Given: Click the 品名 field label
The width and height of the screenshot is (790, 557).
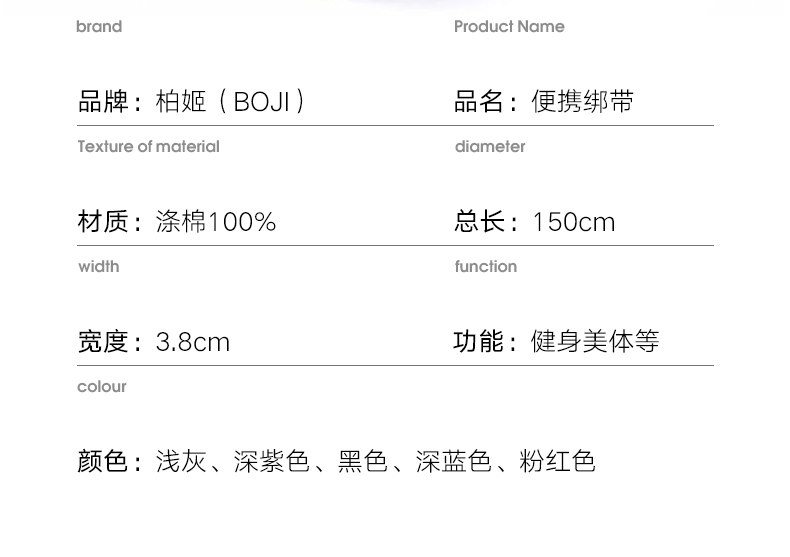Looking at the screenshot, I should (x=479, y=101).
